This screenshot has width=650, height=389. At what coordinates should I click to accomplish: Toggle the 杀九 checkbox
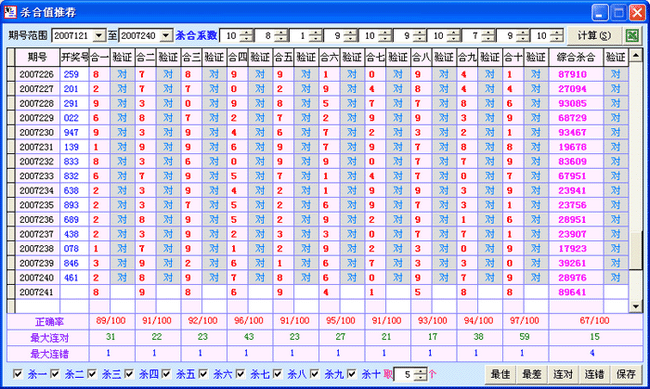pyautogui.click(x=315, y=374)
